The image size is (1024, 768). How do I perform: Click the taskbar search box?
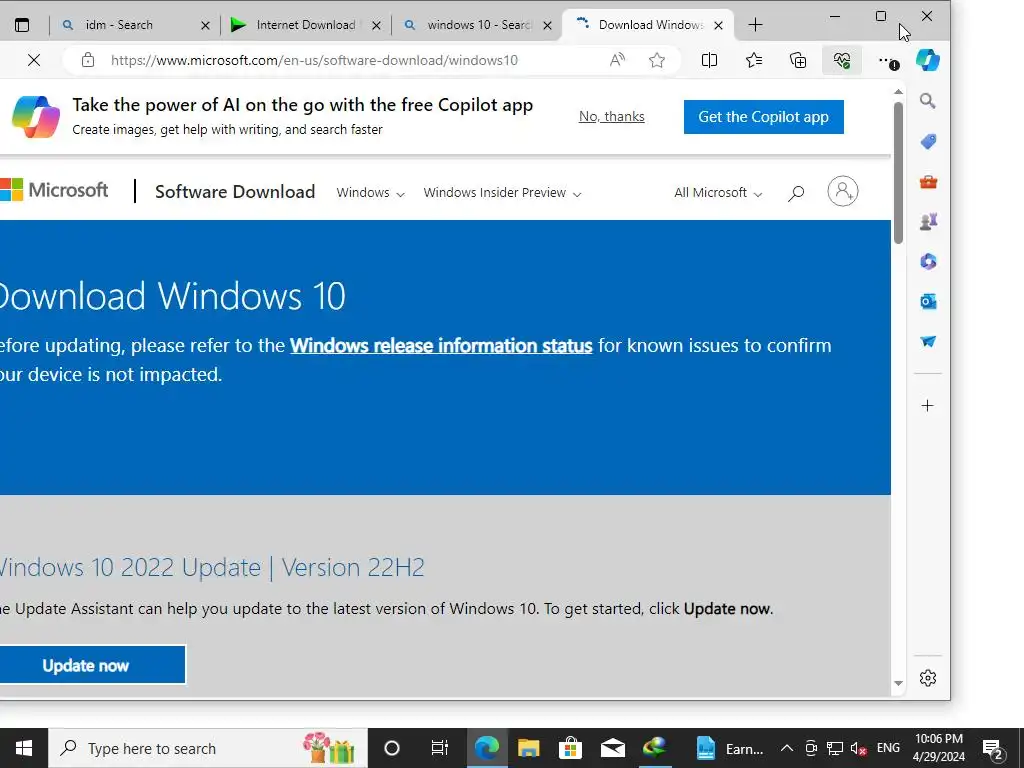pyautogui.click(x=208, y=748)
